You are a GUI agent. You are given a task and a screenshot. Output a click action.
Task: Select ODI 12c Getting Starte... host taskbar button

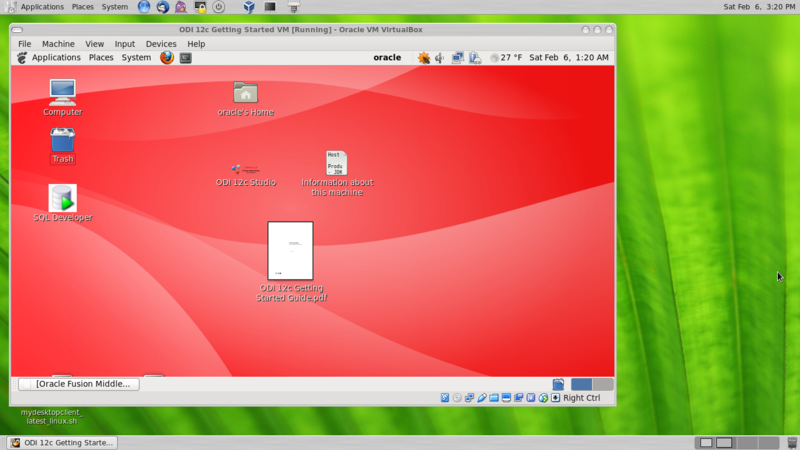pos(62,443)
